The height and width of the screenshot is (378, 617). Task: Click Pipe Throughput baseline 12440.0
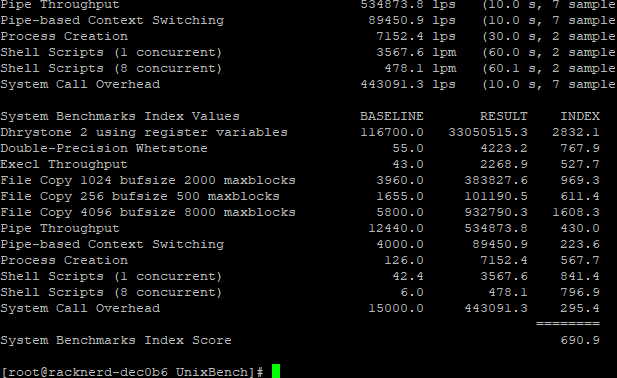tap(396, 229)
